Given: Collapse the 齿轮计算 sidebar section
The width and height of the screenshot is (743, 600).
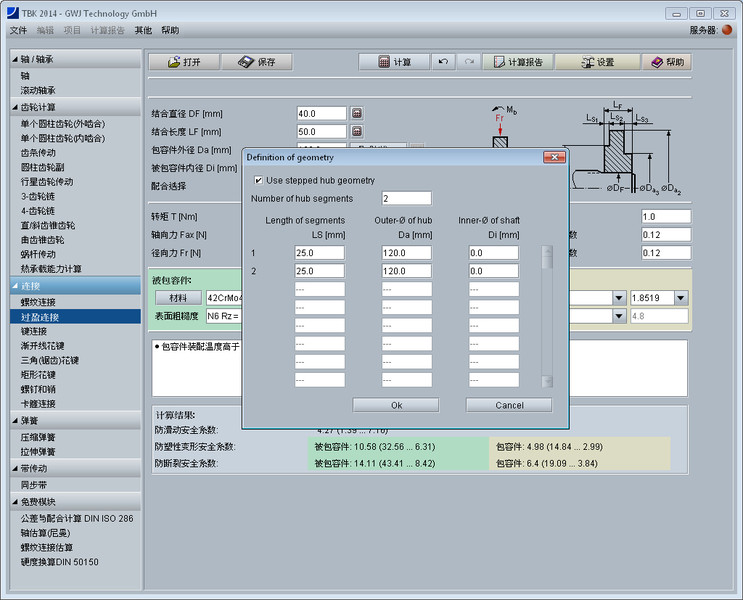Looking at the screenshot, I should coord(15,107).
